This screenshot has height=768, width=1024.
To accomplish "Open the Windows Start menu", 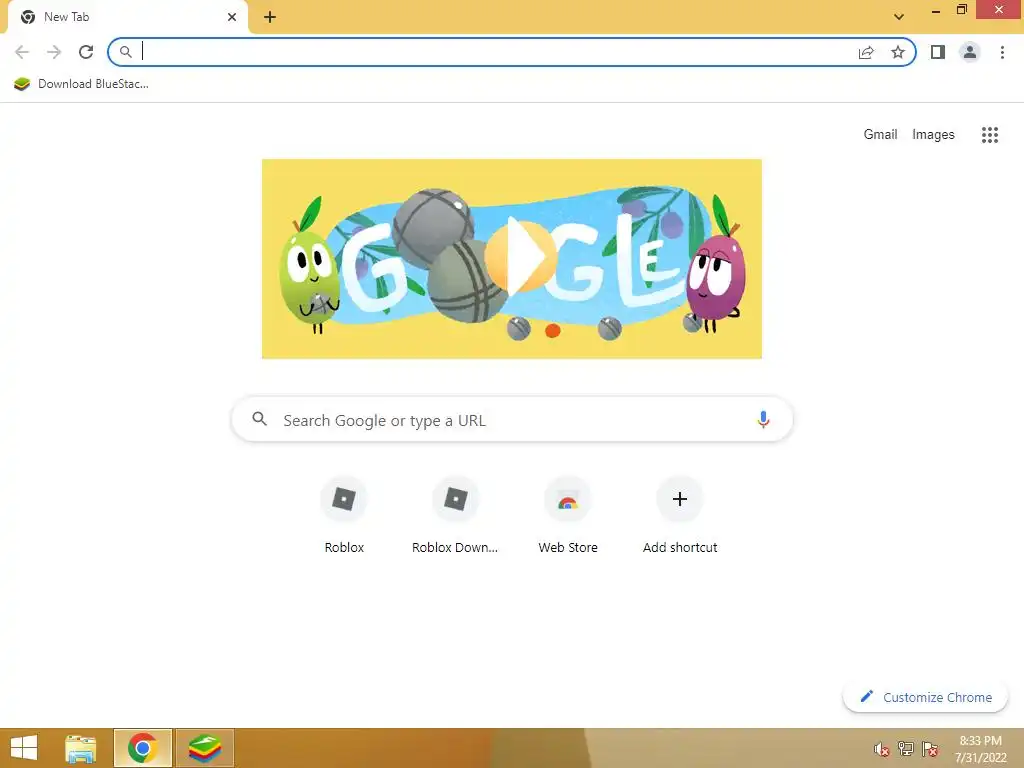I will (24, 748).
